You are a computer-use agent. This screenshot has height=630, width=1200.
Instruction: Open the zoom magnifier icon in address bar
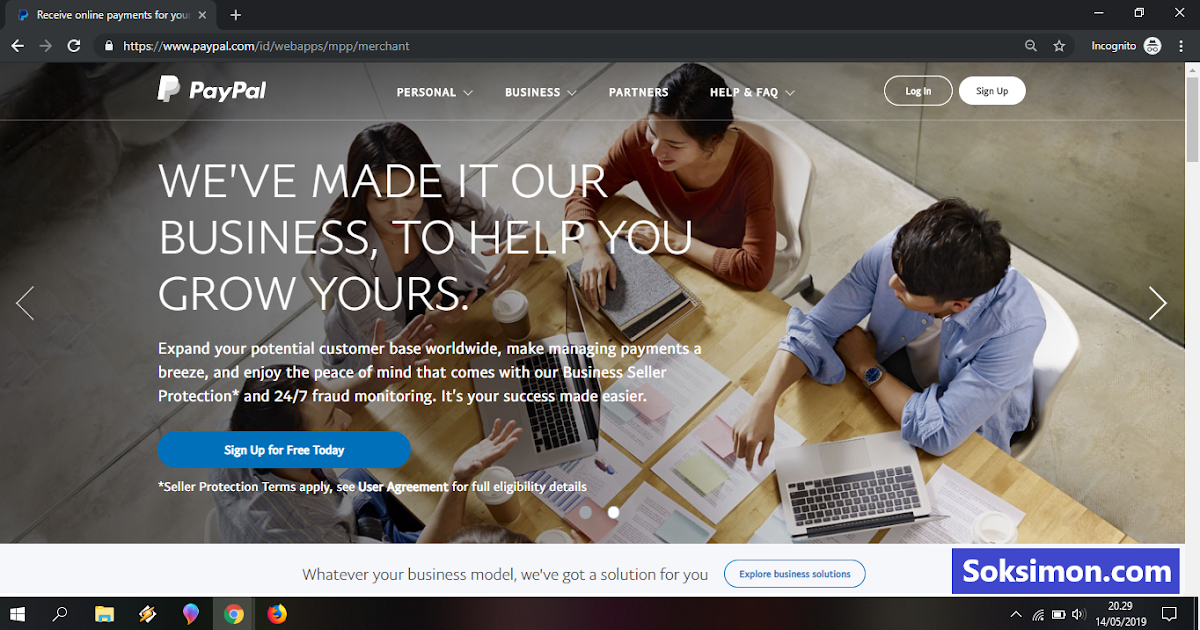click(x=1031, y=46)
